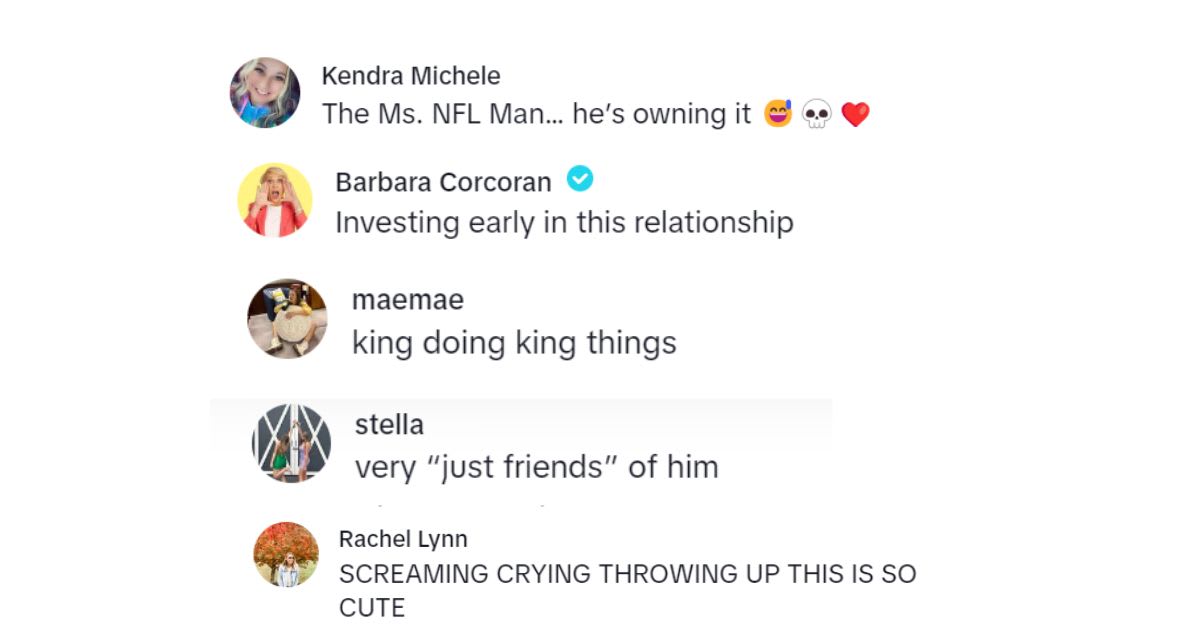1200x630 pixels.
Task: Open the Barbara Corcoran username link
Action: (x=443, y=182)
